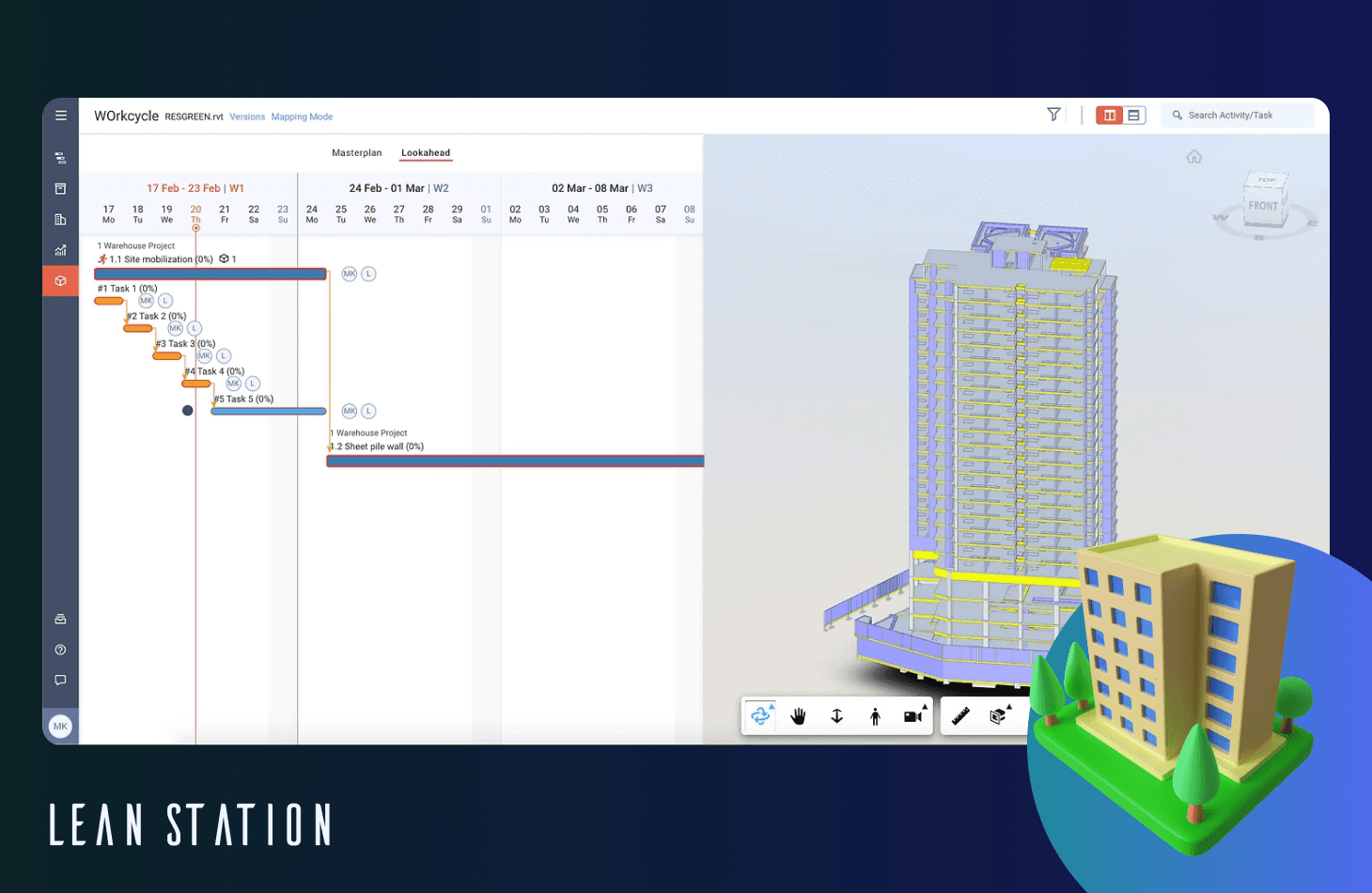
Task: Click the L avatar beside Task 2
Action: click(x=195, y=329)
